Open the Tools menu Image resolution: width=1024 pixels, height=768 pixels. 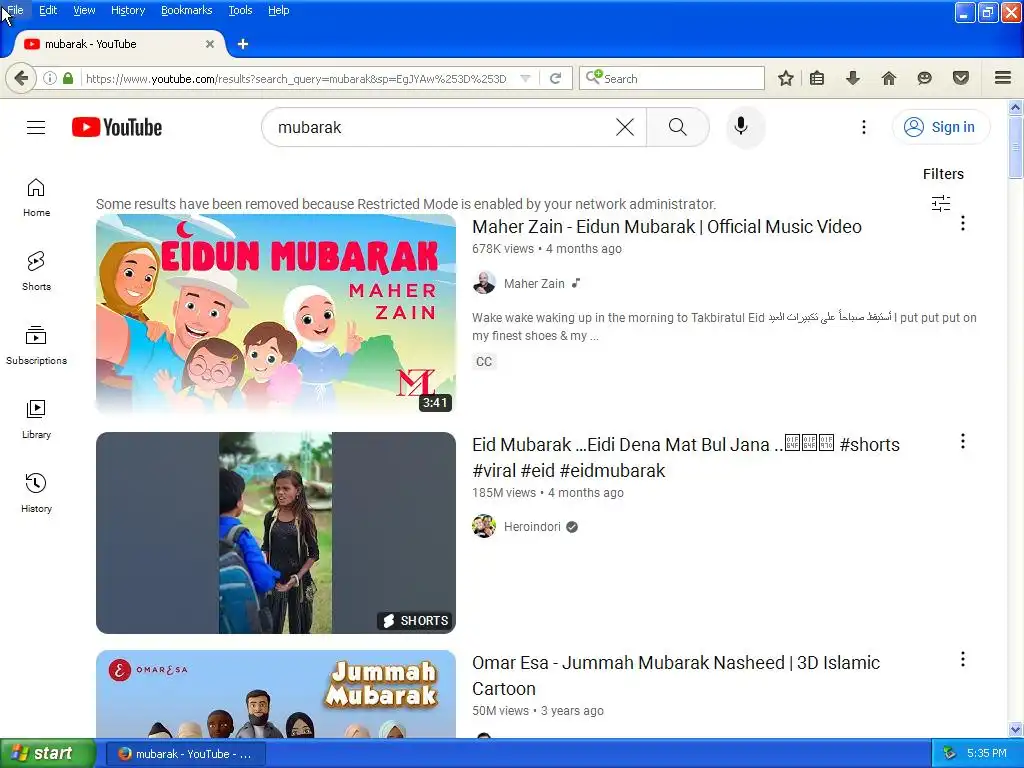240,10
